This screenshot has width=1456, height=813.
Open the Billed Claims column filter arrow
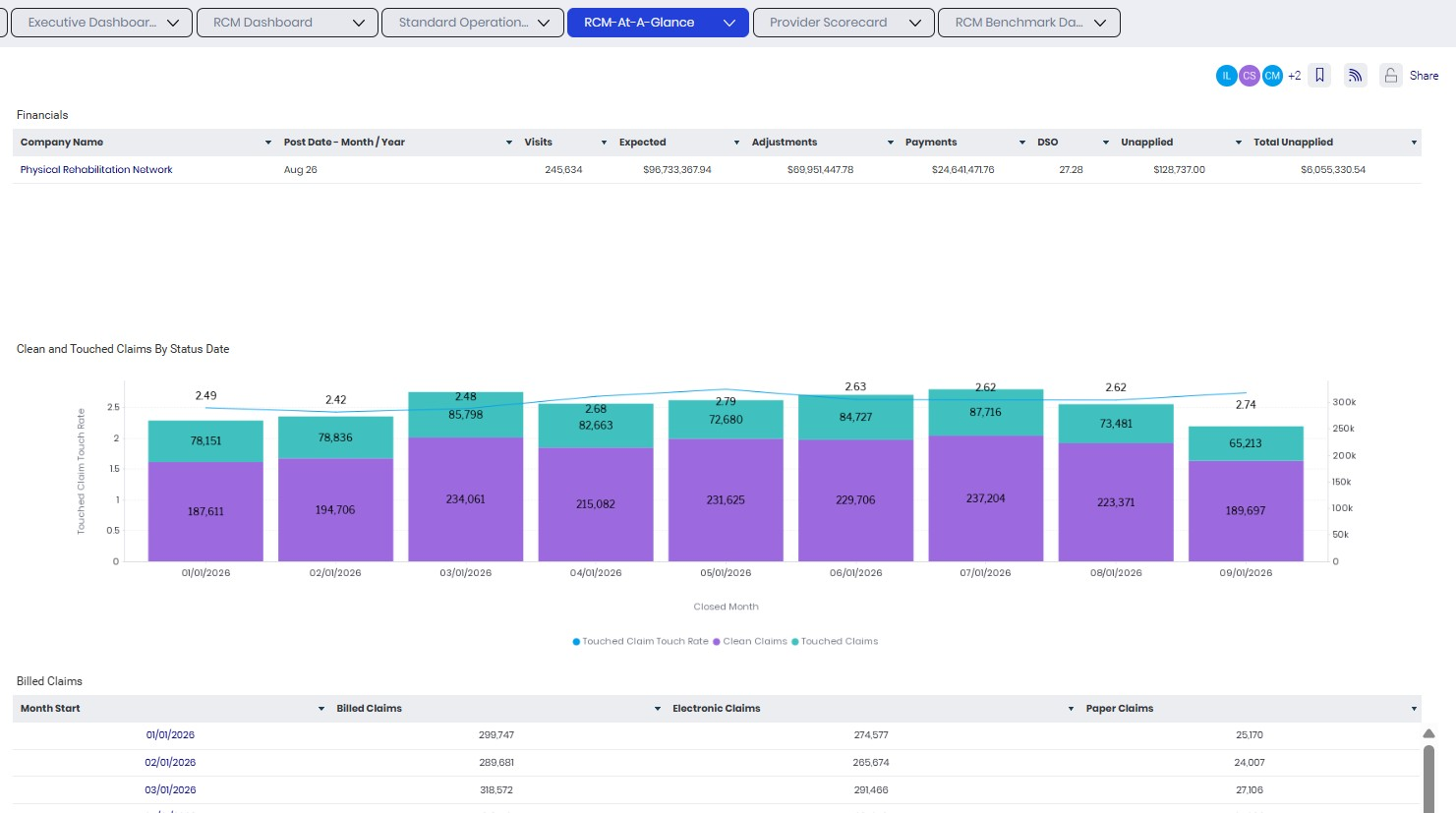tap(658, 709)
